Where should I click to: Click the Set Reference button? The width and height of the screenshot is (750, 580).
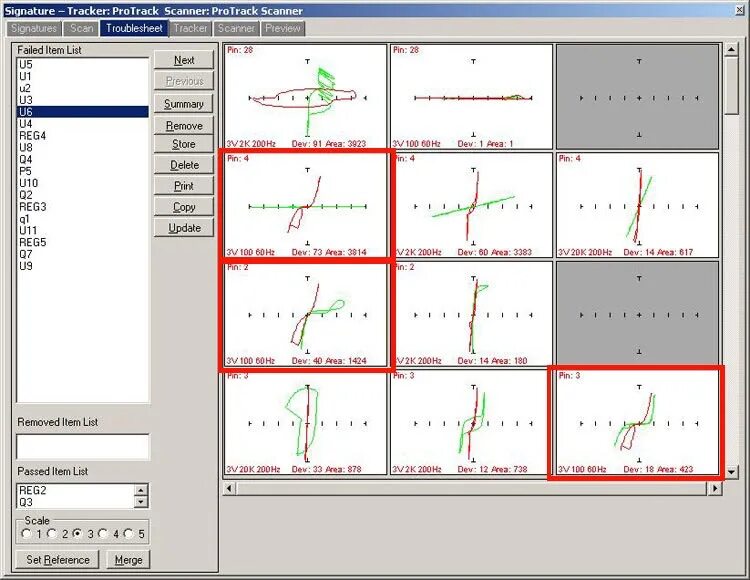point(57,559)
